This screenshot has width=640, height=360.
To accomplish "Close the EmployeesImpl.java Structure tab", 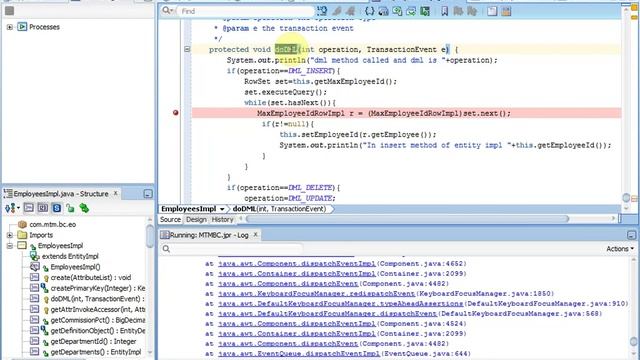I will [x=116, y=193].
